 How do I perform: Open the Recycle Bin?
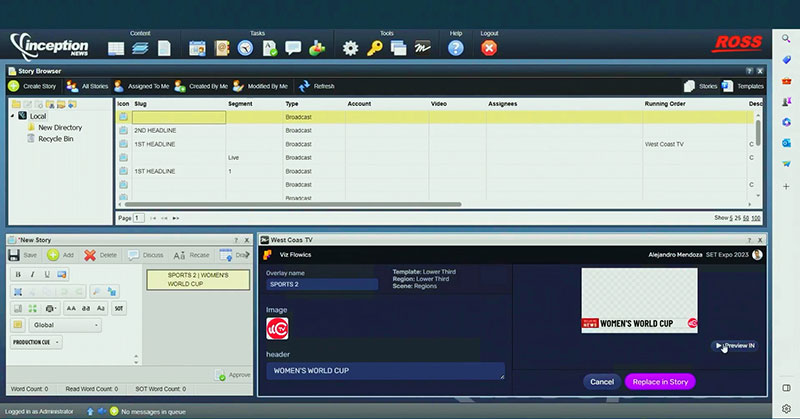(x=50, y=139)
